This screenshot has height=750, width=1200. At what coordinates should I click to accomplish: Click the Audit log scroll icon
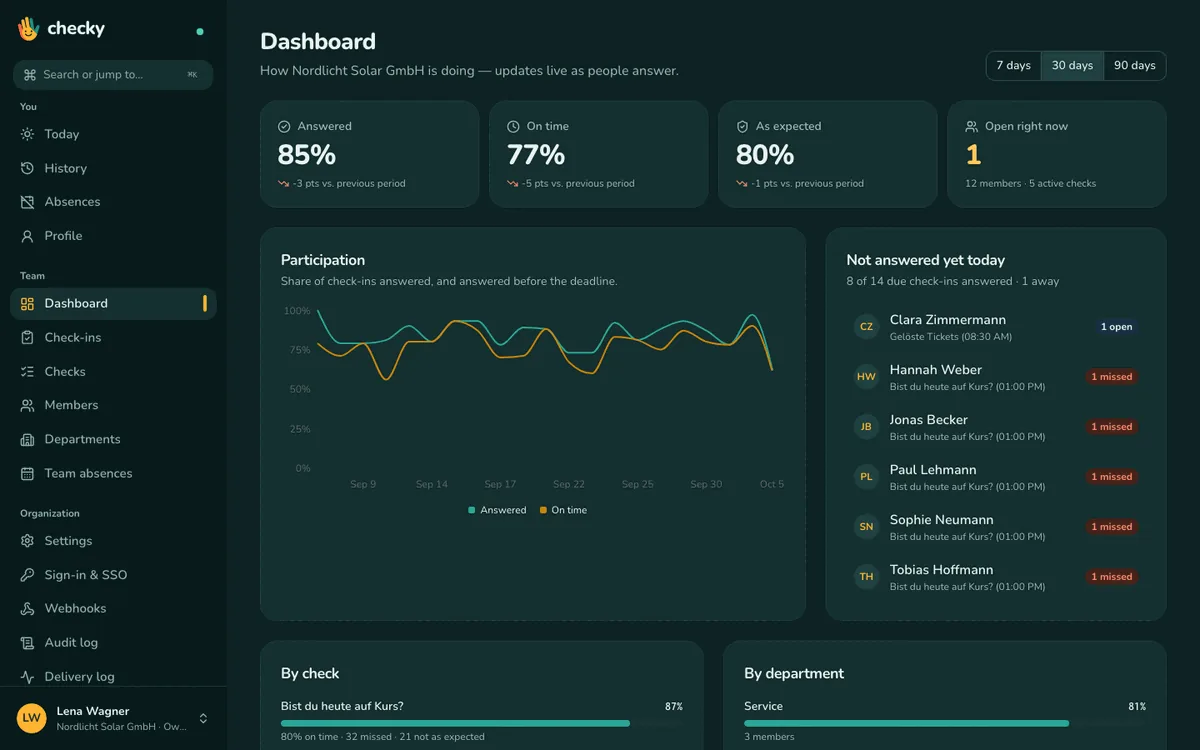pyautogui.click(x=27, y=642)
